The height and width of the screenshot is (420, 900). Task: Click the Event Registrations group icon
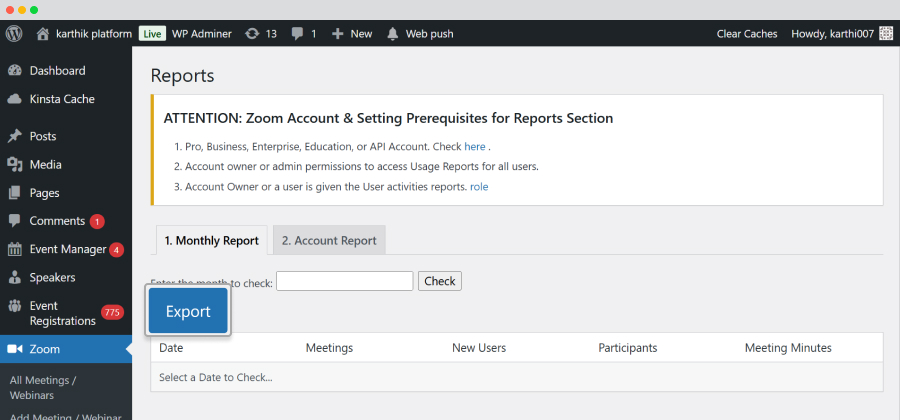[15, 306]
